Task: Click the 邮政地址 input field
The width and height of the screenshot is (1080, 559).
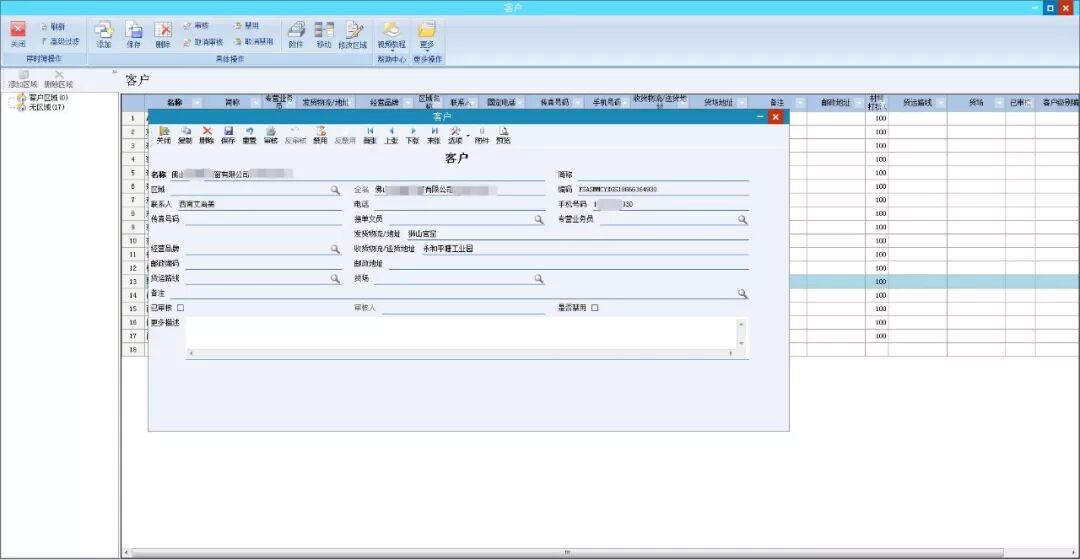Action: 568,264
